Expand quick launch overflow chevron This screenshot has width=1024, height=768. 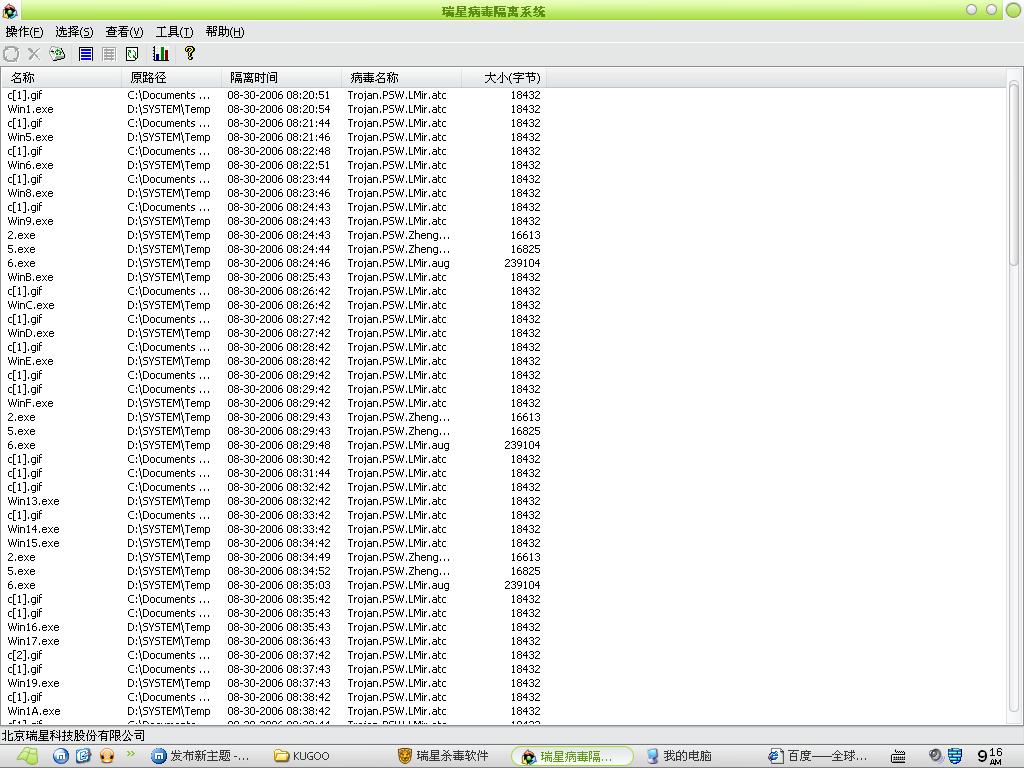(x=130, y=754)
